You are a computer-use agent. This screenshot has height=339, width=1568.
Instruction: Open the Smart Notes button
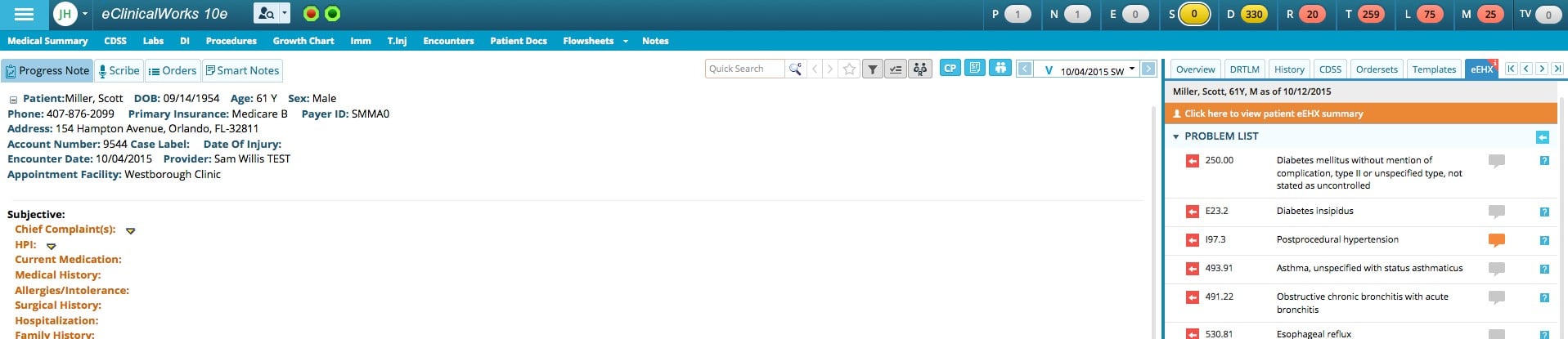242,71
